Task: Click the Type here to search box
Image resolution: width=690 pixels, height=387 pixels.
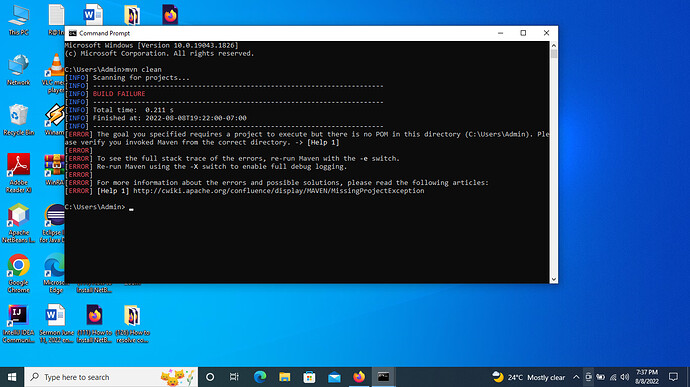Action: tap(111, 377)
